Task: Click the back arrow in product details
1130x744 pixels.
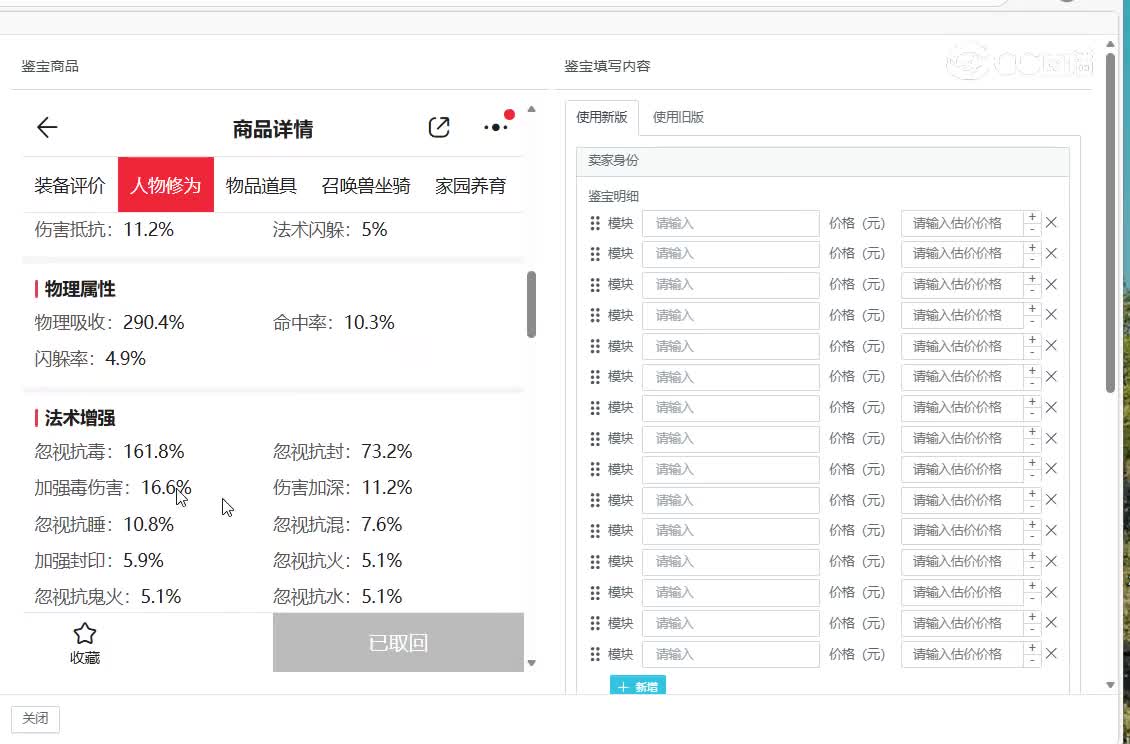Action: pyautogui.click(x=47, y=127)
